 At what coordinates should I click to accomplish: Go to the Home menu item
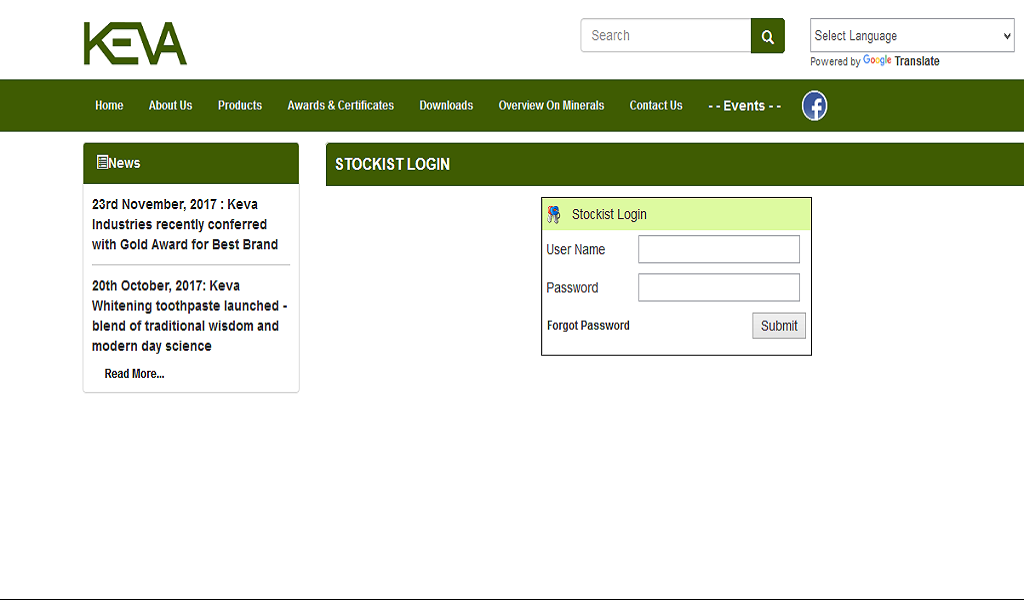(x=109, y=105)
